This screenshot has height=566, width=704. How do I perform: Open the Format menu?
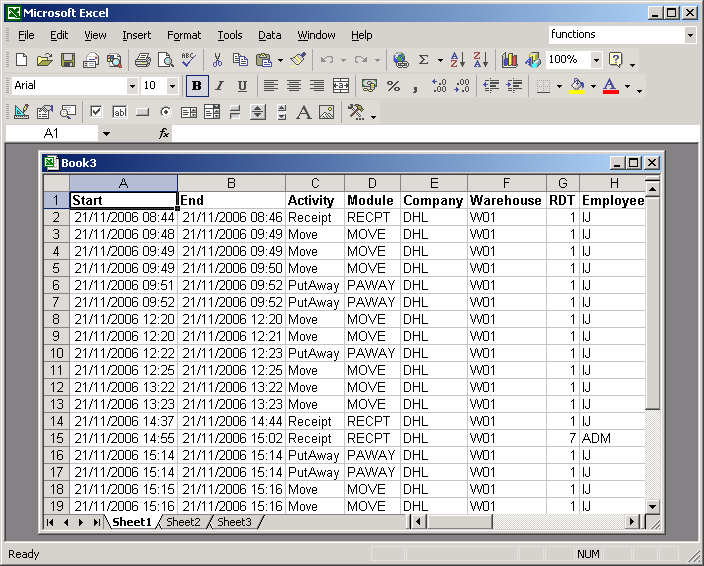[x=184, y=35]
